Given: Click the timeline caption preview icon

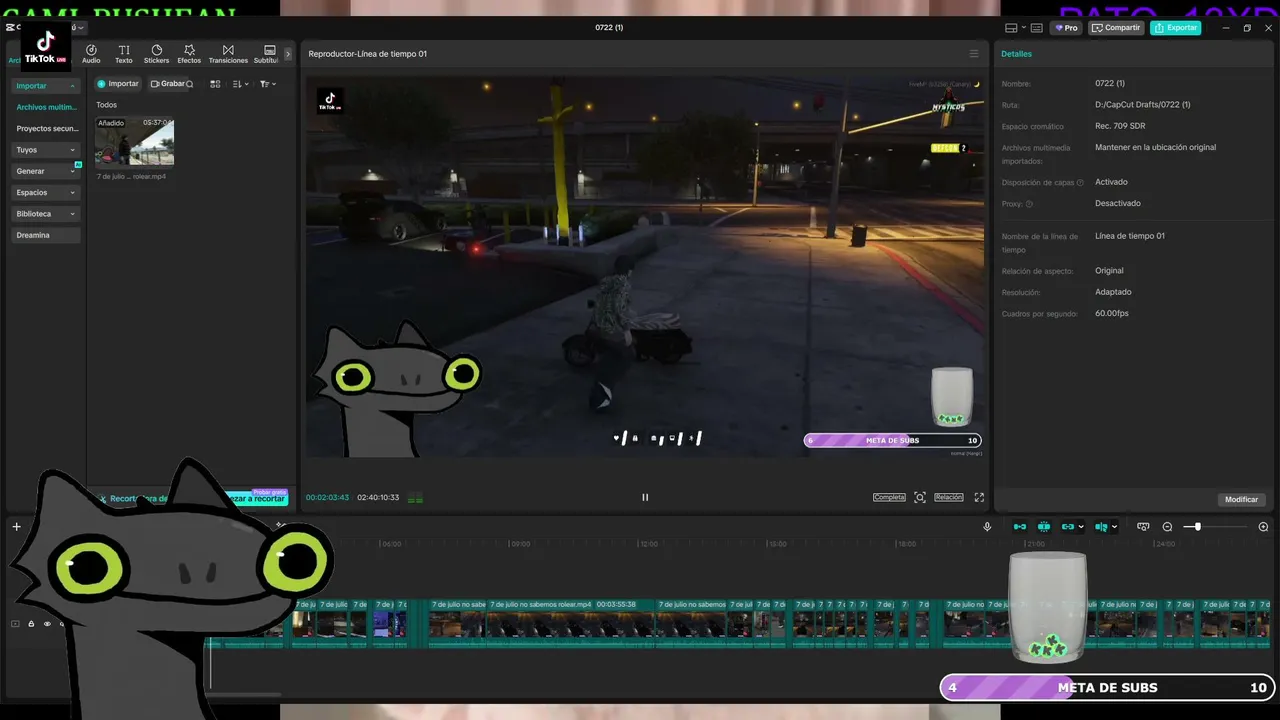Looking at the screenshot, I should click(1143, 527).
